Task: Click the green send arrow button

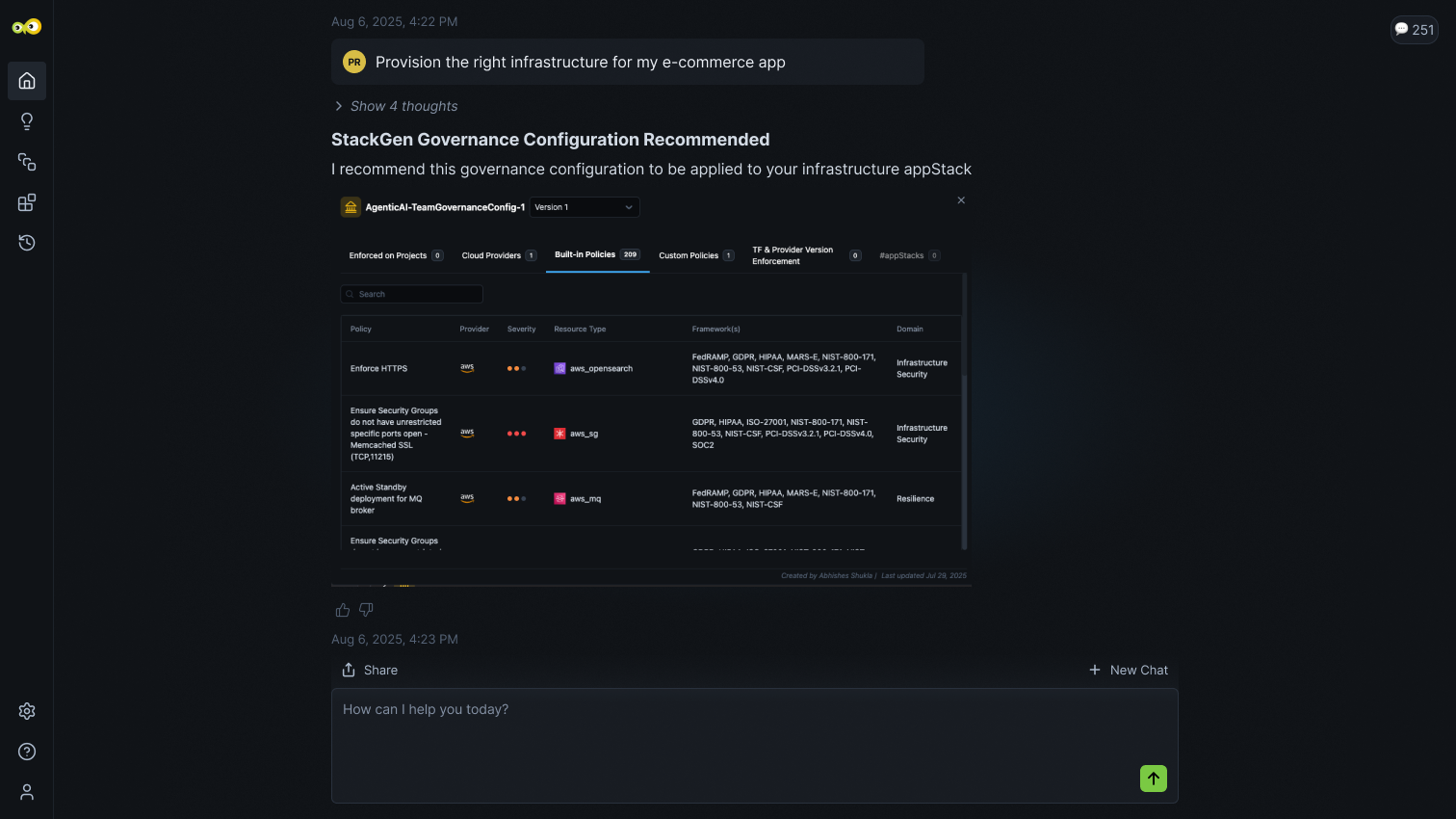Action: click(1153, 779)
